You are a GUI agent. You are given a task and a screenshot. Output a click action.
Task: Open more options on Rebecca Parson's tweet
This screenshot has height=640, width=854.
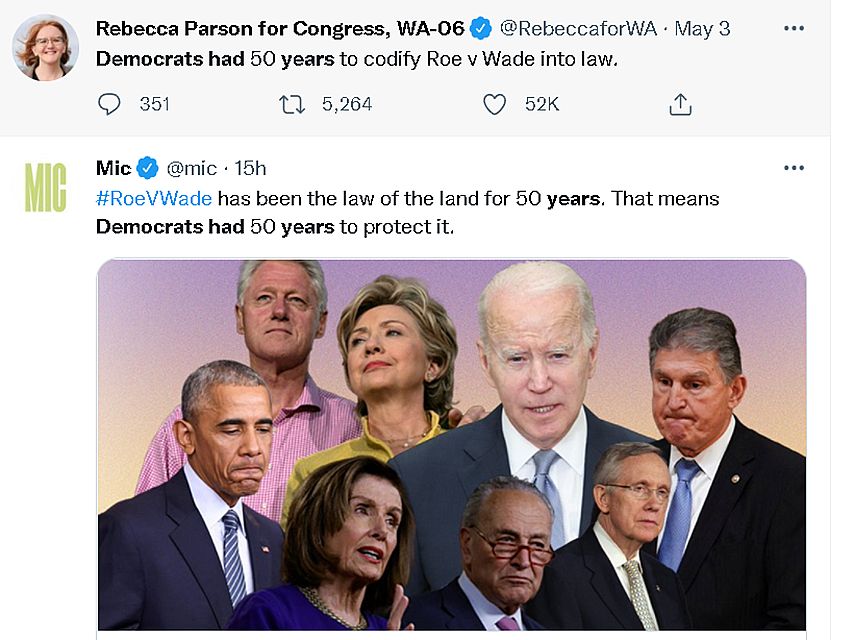click(x=794, y=28)
